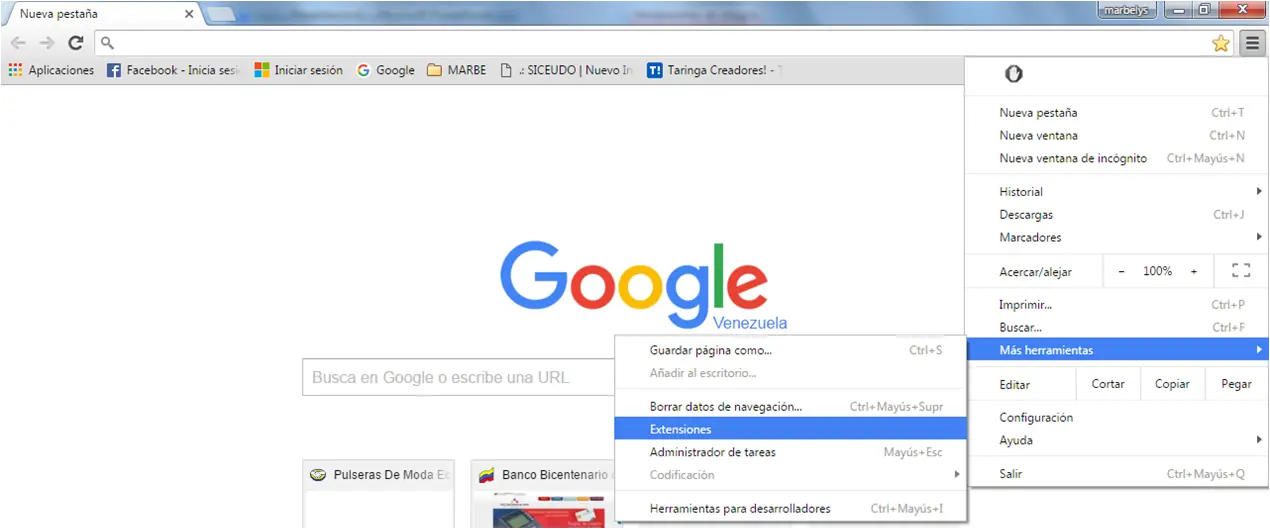1270x529 pixels.
Task: Open the Pulseras De Moda thumbnail
Action: coord(379,494)
